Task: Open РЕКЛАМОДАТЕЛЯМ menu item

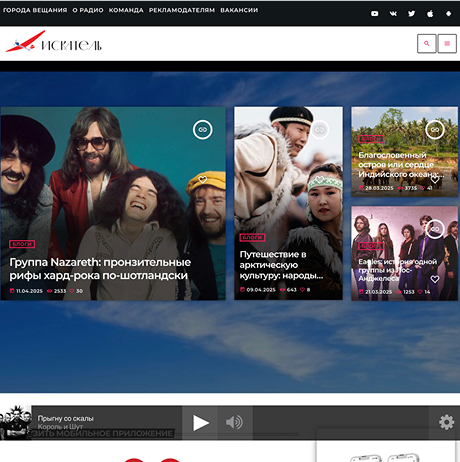Action: (182, 10)
